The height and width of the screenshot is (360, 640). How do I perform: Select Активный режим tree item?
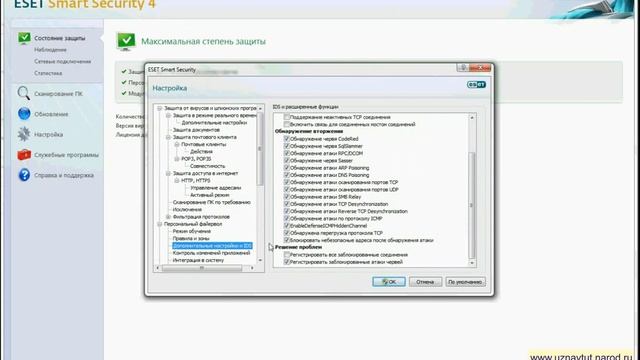[210, 195]
